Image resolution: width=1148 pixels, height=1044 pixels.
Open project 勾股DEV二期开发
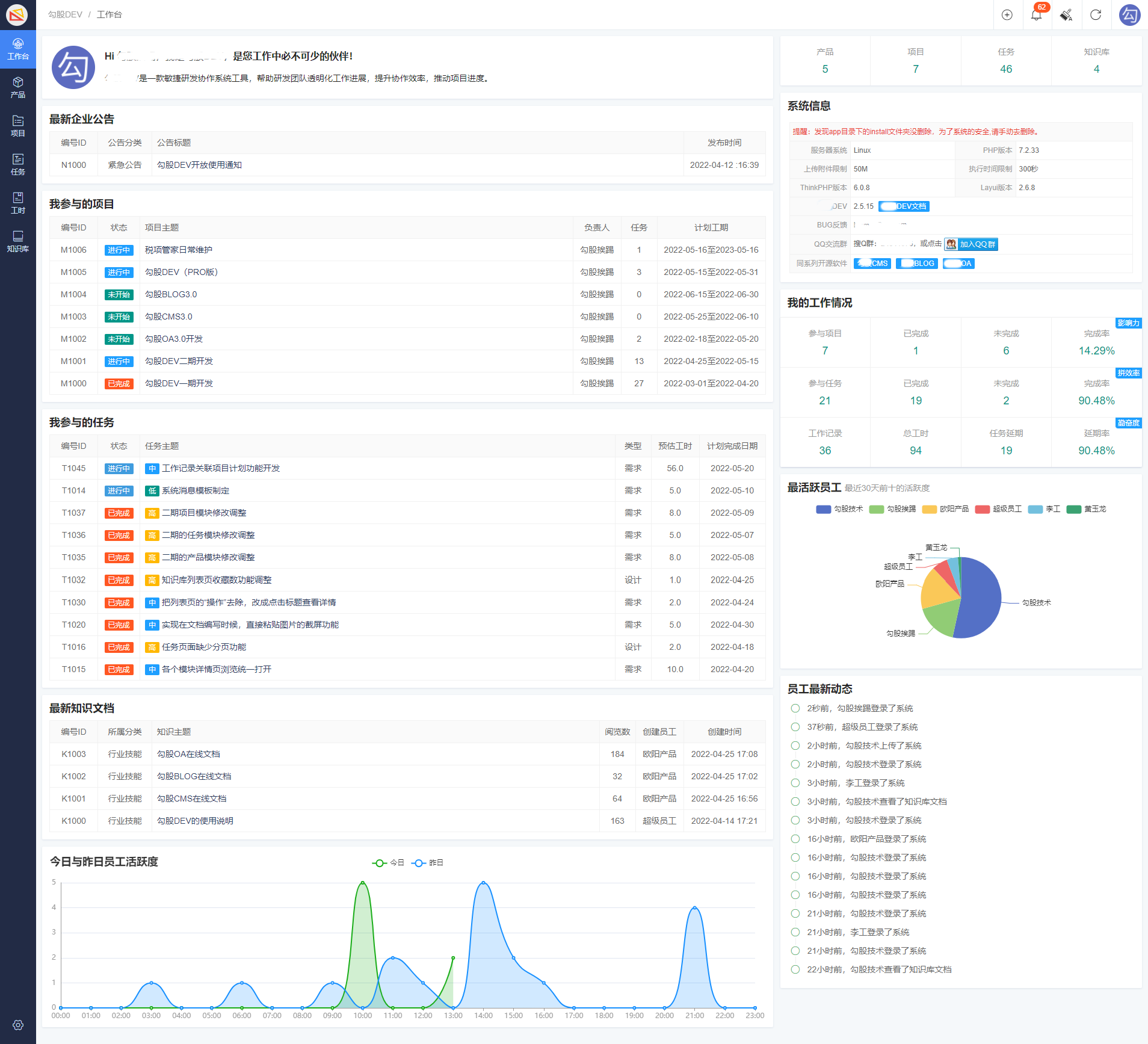click(x=179, y=361)
